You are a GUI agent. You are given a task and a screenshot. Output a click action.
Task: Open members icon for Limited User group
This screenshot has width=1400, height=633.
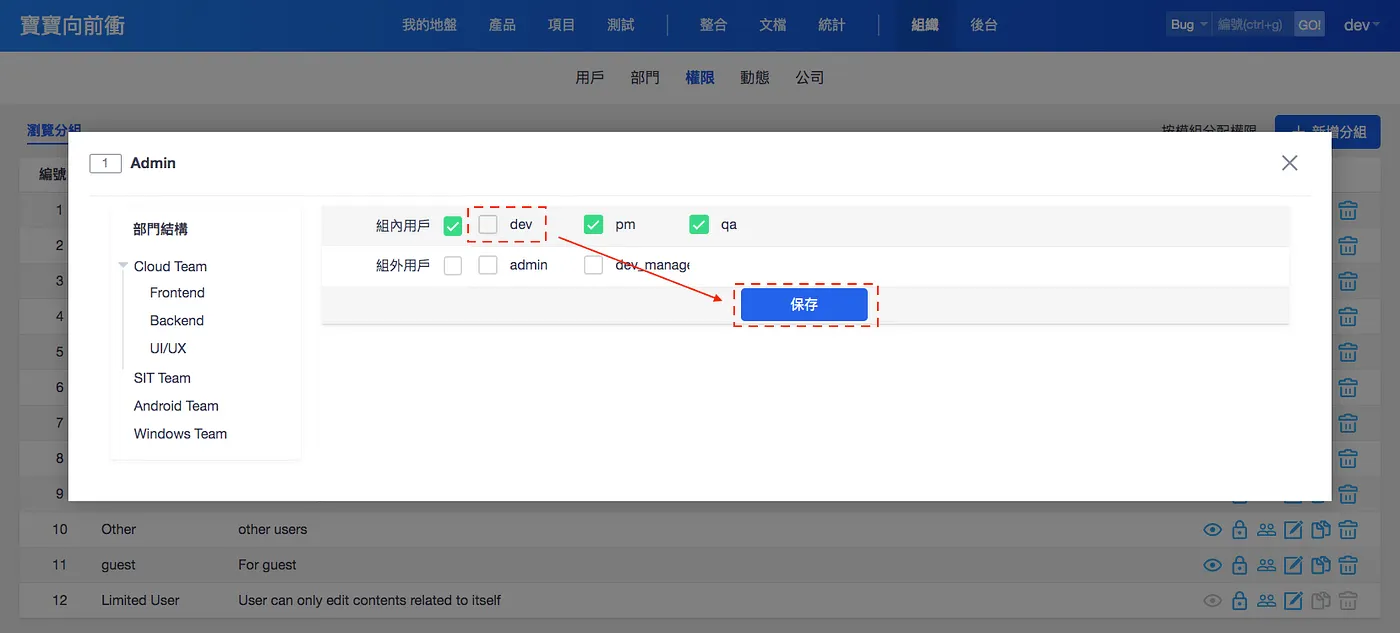[x=1266, y=601]
